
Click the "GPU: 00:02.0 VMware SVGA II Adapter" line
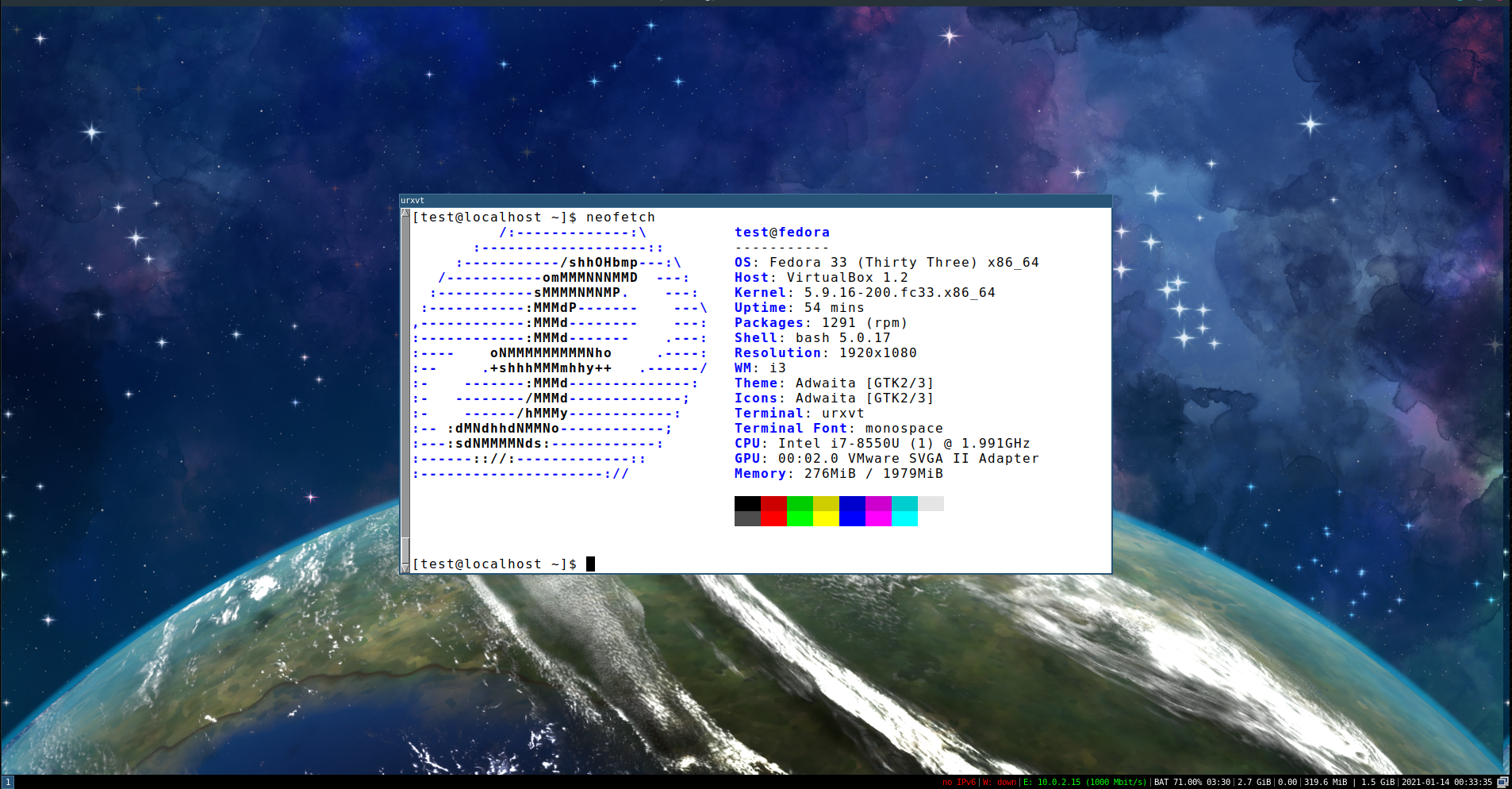(887, 458)
